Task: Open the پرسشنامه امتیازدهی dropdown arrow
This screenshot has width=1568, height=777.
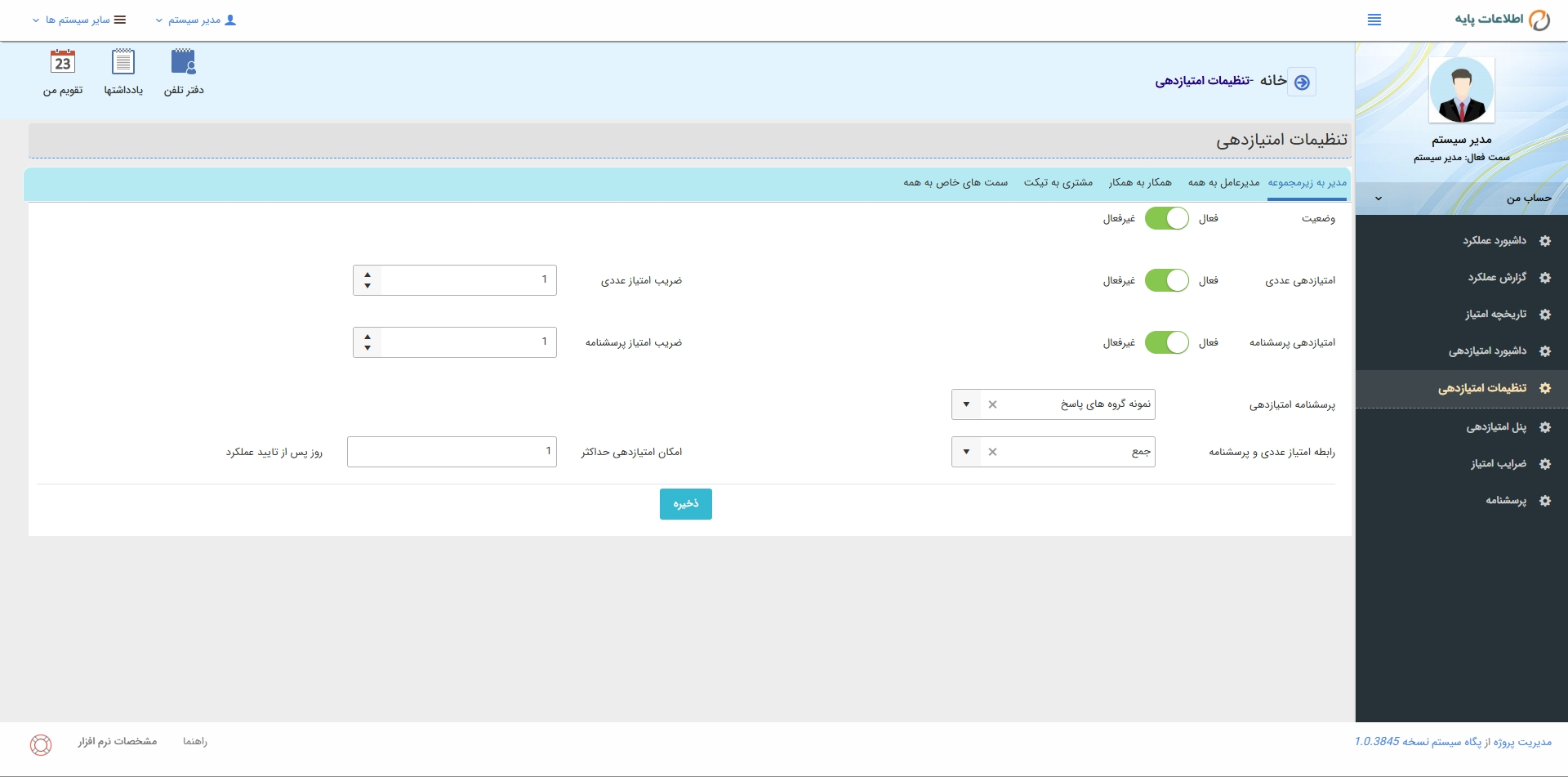Action: 966,404
